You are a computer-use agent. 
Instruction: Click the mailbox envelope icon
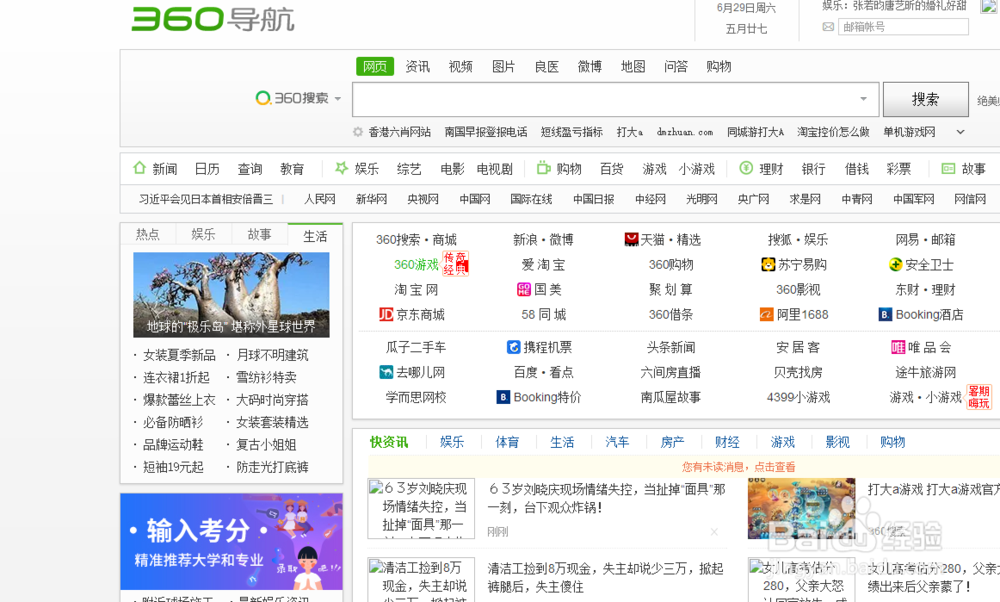(x=828, y=27)
